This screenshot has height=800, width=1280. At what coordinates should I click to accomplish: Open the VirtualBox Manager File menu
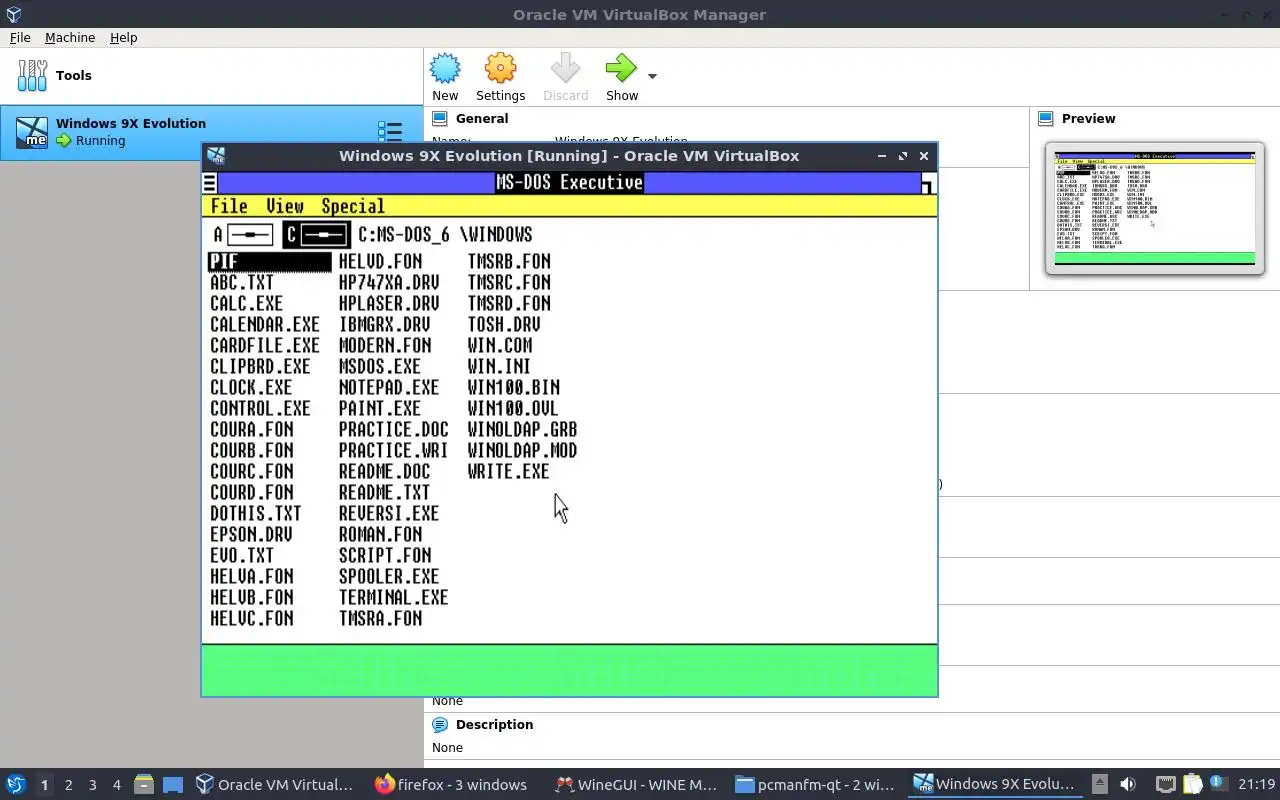[20, 37]
